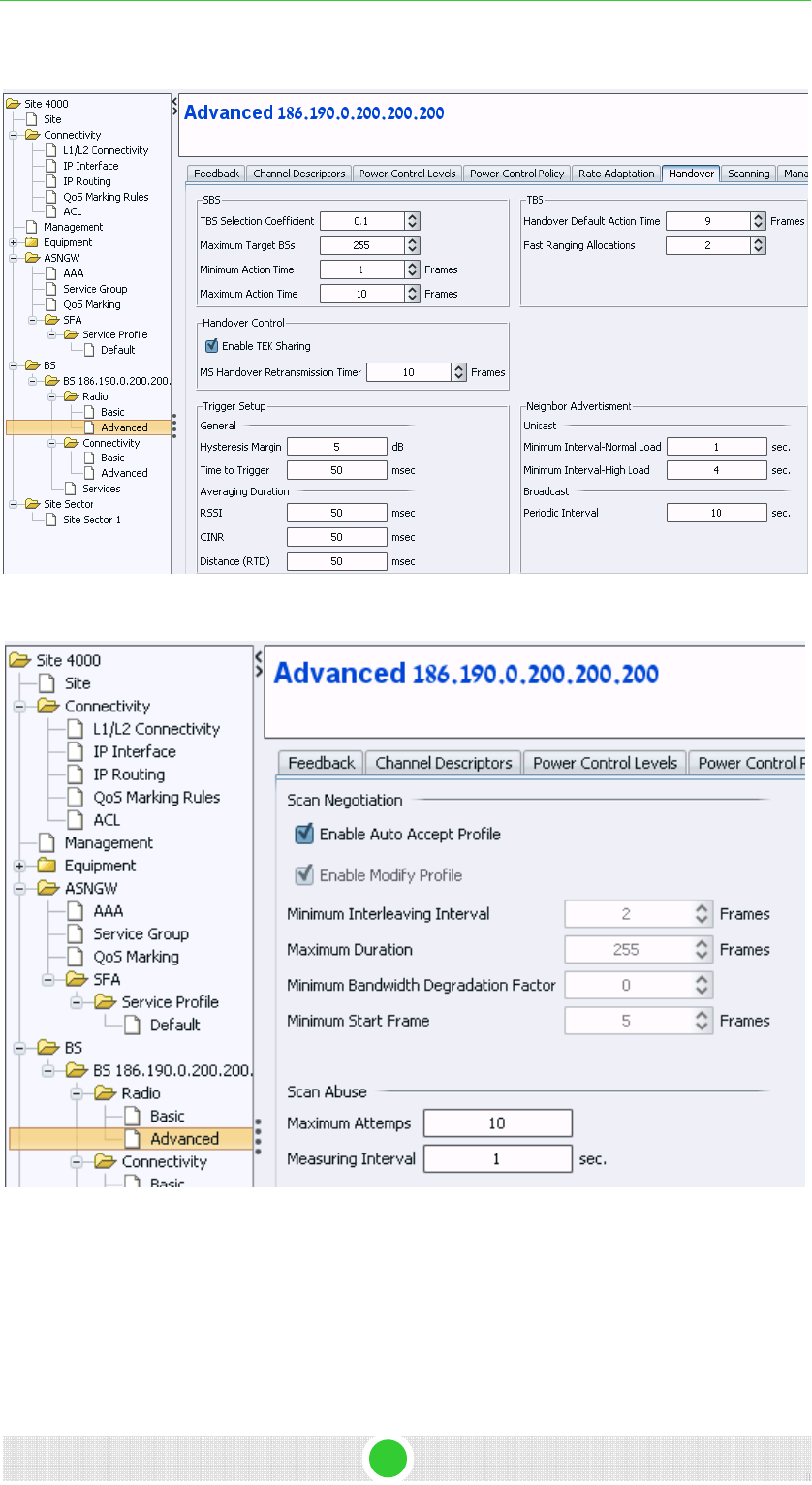The image size is (812, 1485).
Task: Click Measuring Interval input field
Action: click(498, 1158)
